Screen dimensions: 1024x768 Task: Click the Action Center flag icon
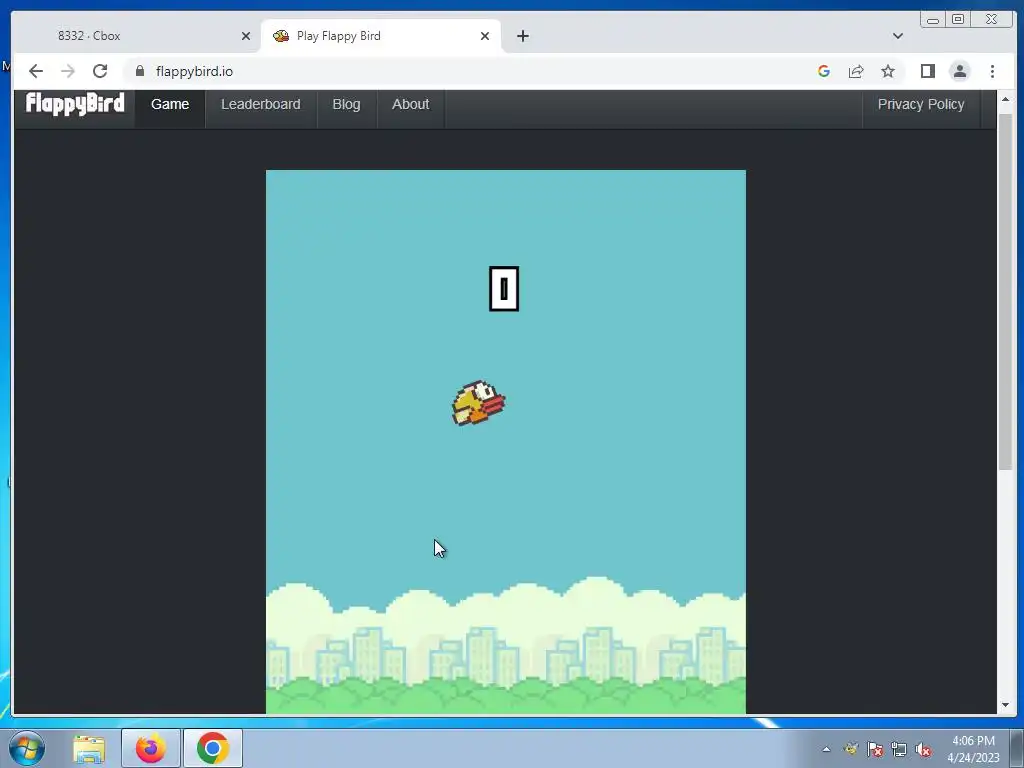874,749
